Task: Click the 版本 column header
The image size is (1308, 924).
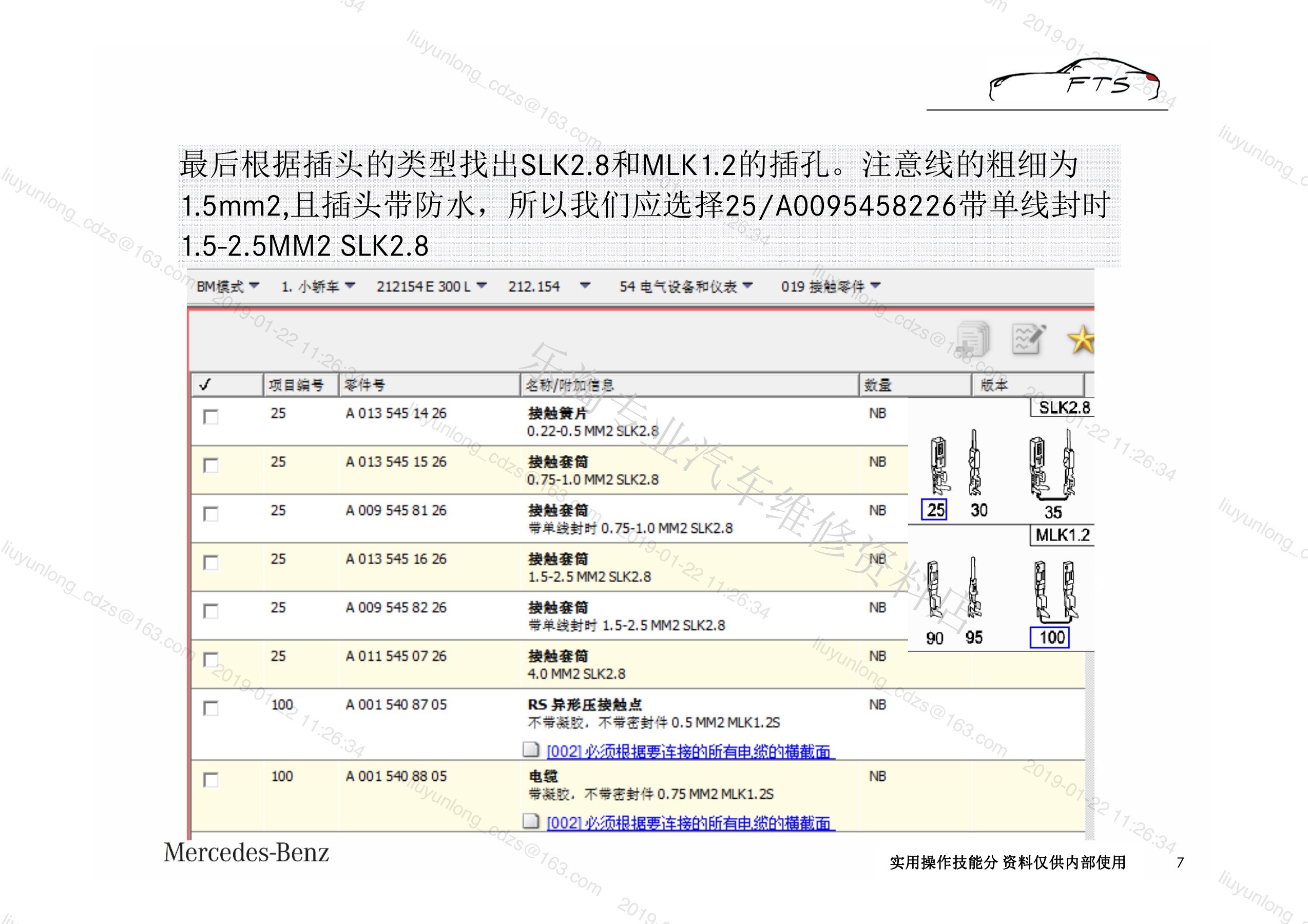Action: (x=1028, y=385)
